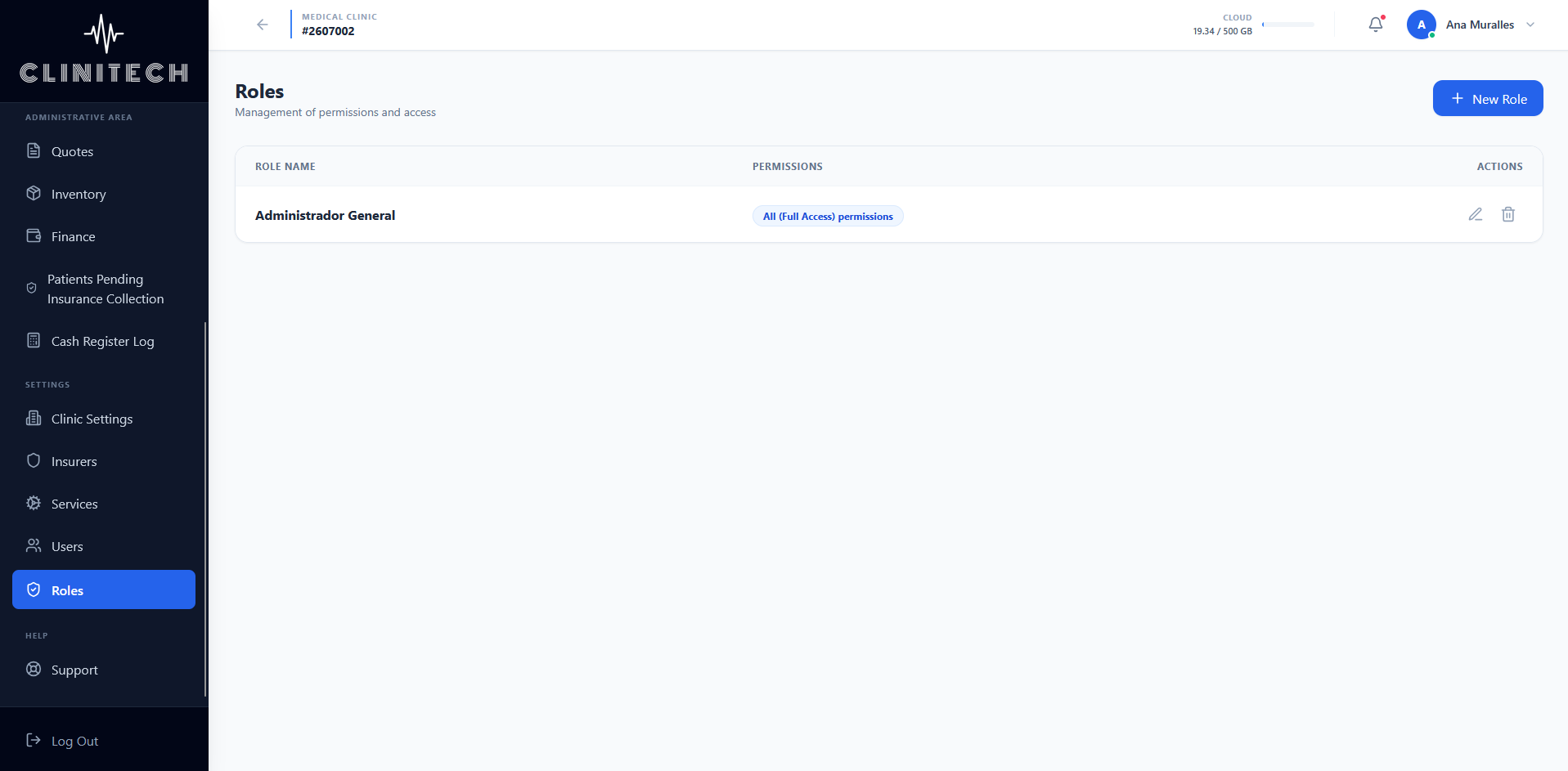This screenshot has height=771, width=1568.
Task: Expand the Ana Muralles account dropdown chevron
Action: [x=1530, y=25]
